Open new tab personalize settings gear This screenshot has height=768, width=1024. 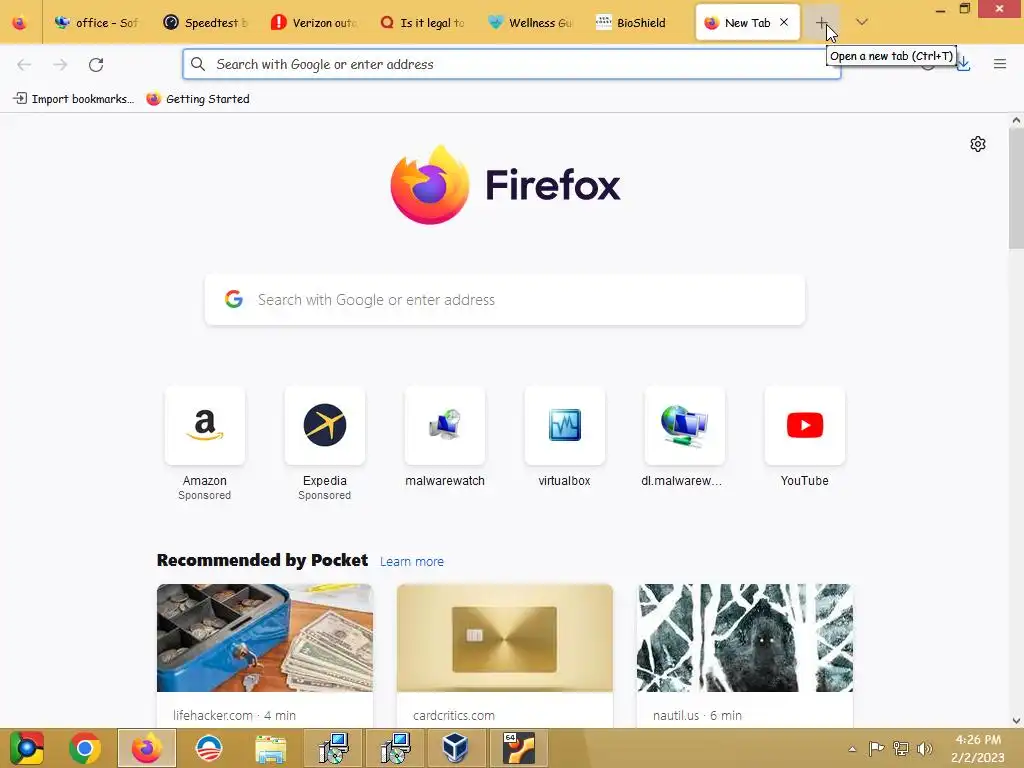pyautogui.click(x=978, y=144)
